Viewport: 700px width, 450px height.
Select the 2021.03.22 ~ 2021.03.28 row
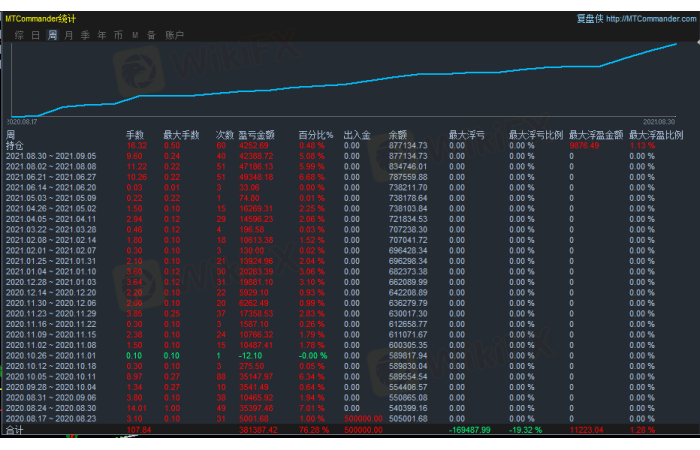pos(346,229)
